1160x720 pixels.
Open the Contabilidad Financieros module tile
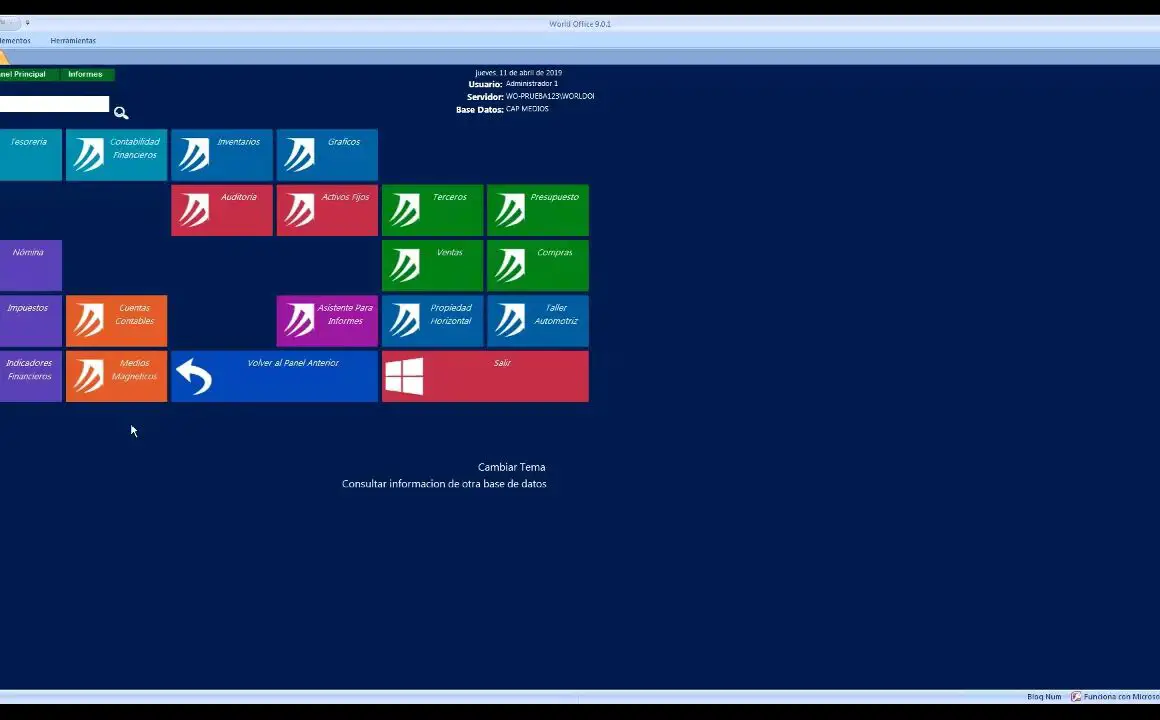[x=116, y=155]
